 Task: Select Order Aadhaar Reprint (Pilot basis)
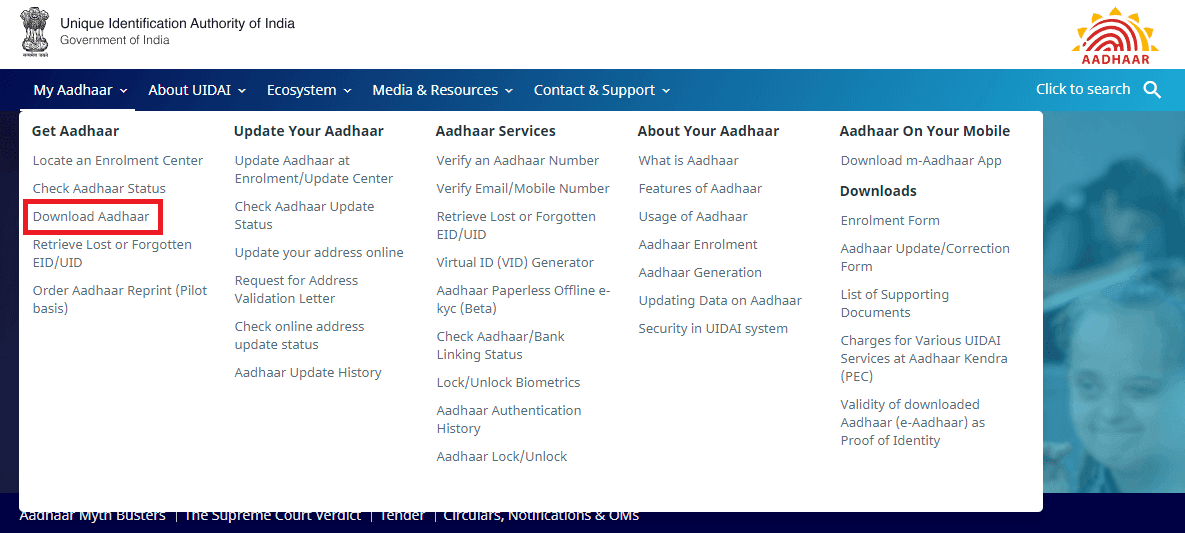click(119, 299)
